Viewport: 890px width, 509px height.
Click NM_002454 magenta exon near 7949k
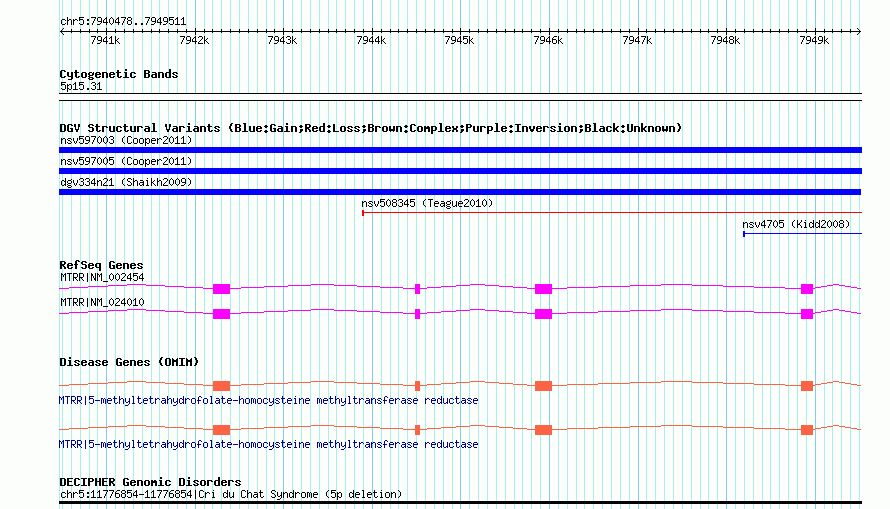click(807, 289)
